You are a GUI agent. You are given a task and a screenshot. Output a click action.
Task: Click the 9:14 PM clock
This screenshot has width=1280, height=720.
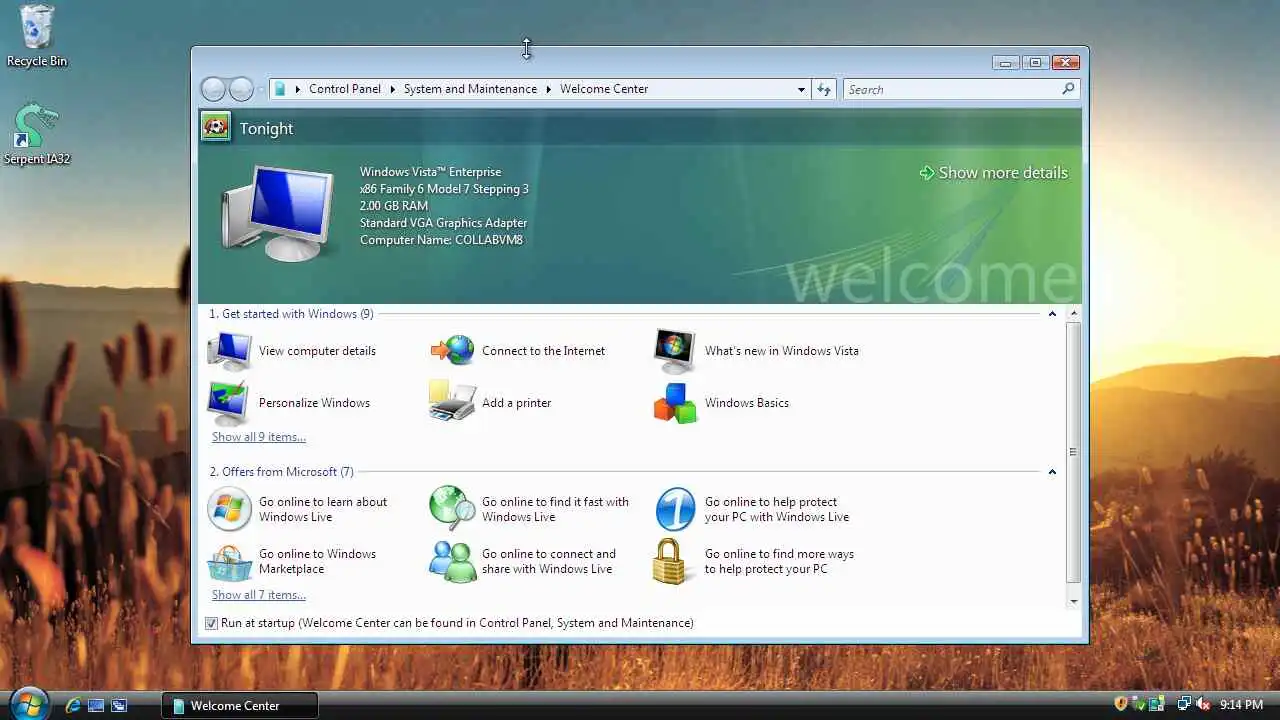[1242, 705]
